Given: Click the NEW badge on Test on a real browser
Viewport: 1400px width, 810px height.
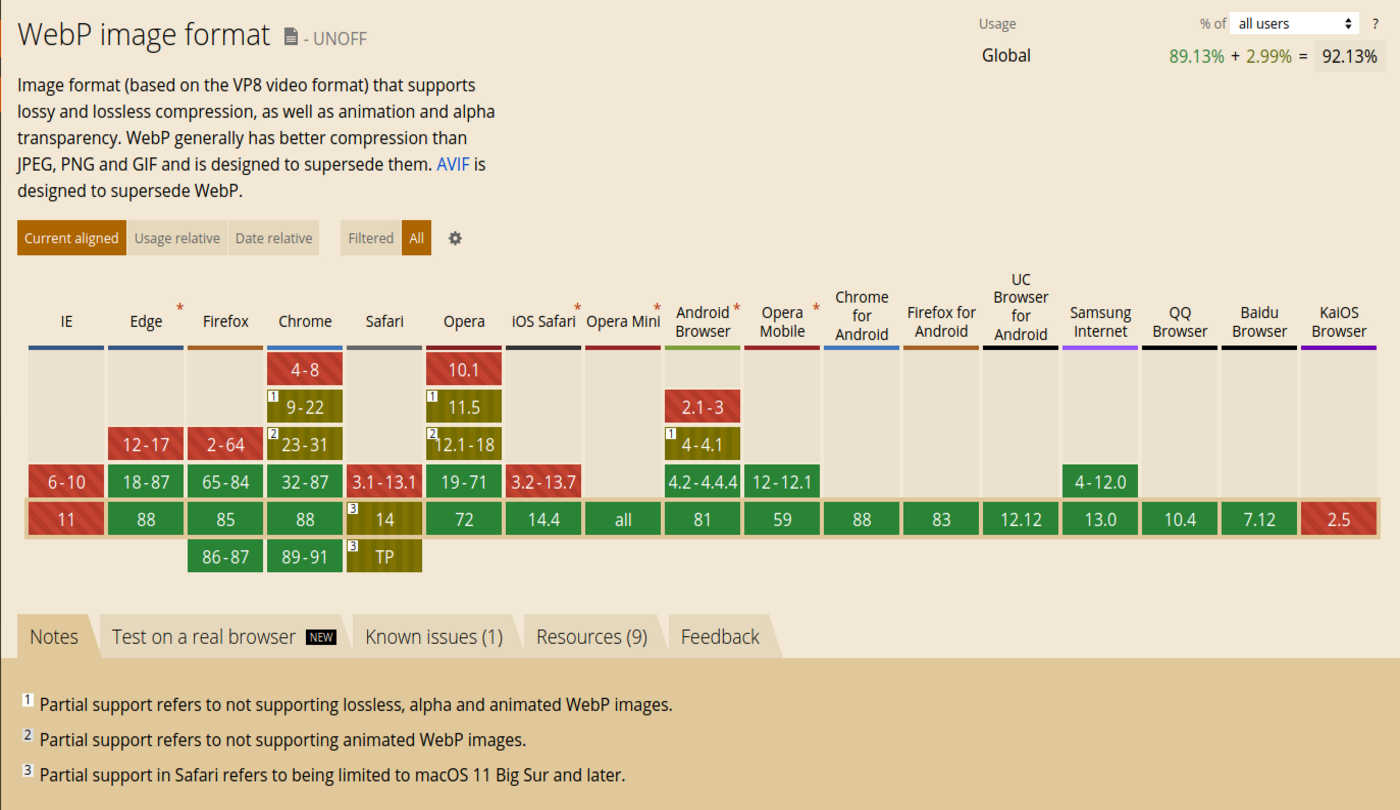Looking at the screenshot, I should click(321, 637).
